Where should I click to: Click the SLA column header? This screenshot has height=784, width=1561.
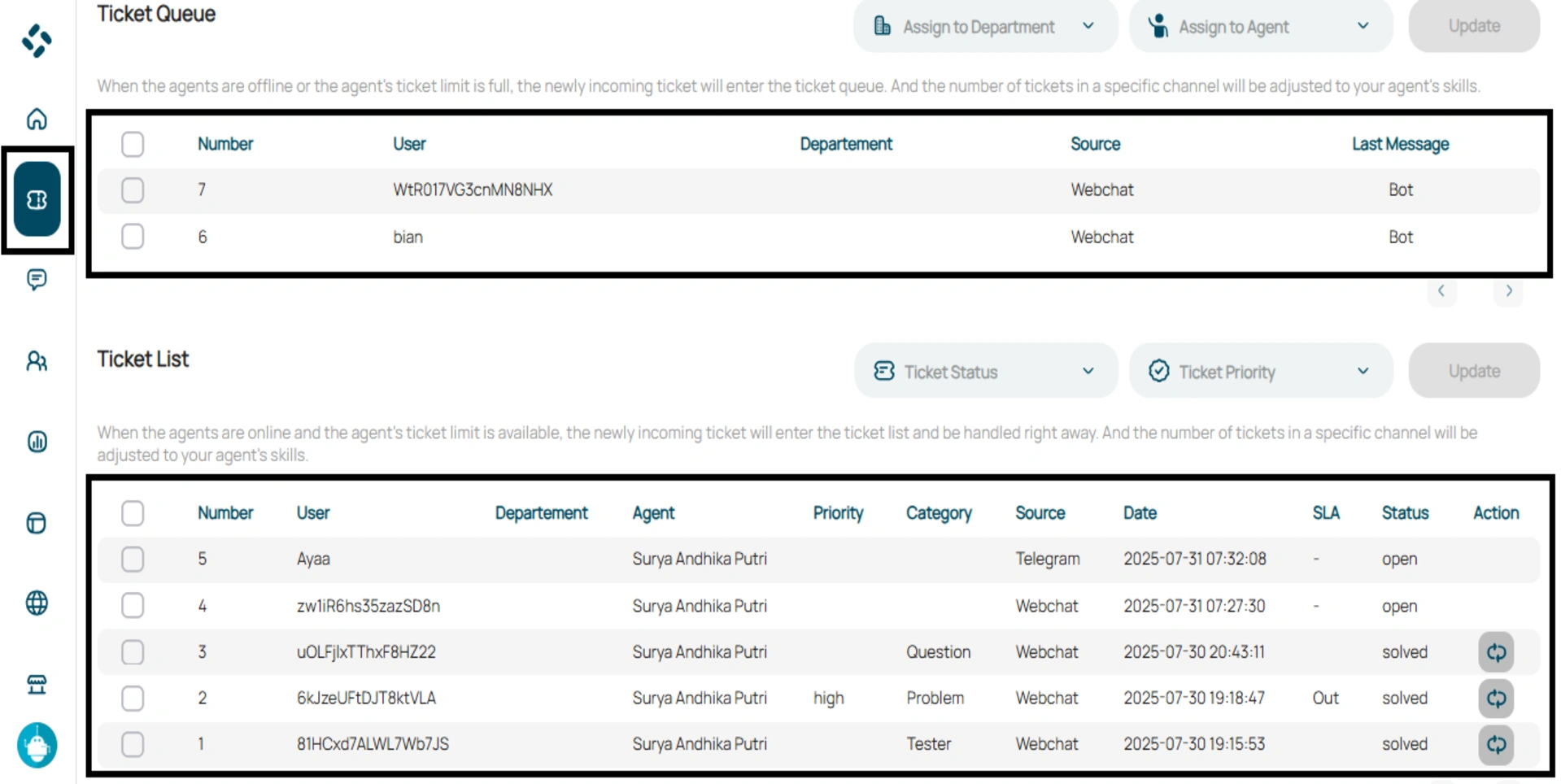click(1325, 513)
